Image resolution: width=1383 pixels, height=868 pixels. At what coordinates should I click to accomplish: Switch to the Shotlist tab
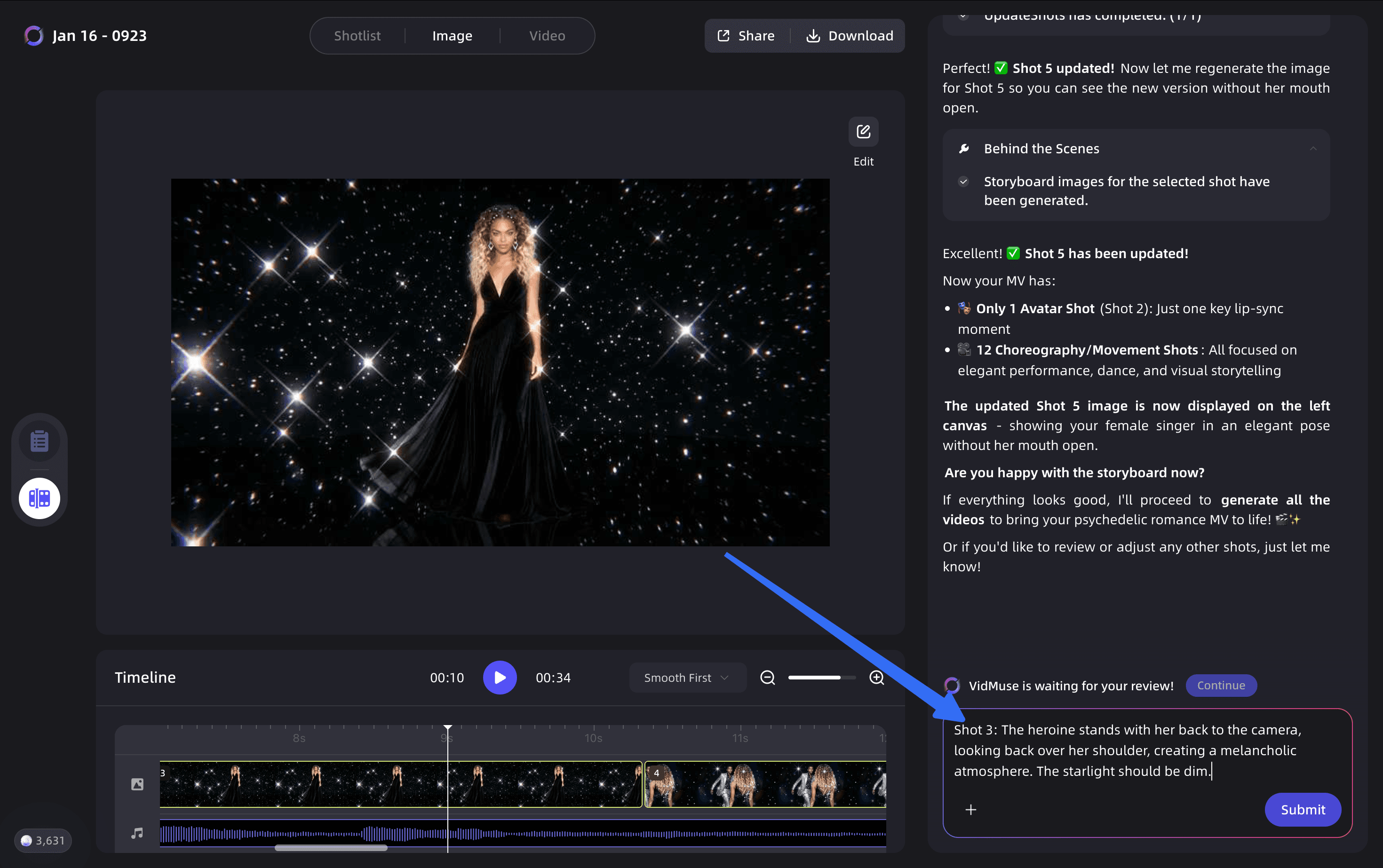(357, 36)
